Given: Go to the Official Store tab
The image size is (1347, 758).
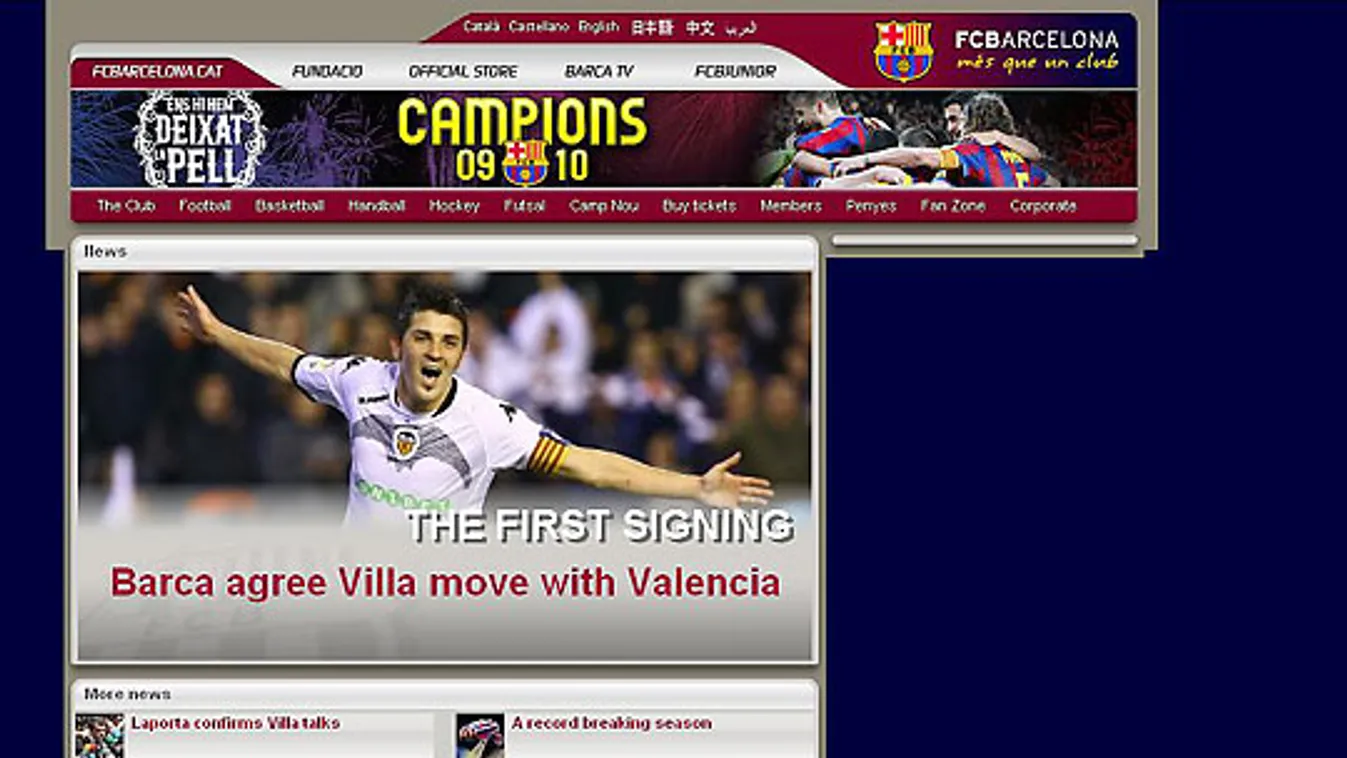Looking at the screenshot, I should [463, 72].
